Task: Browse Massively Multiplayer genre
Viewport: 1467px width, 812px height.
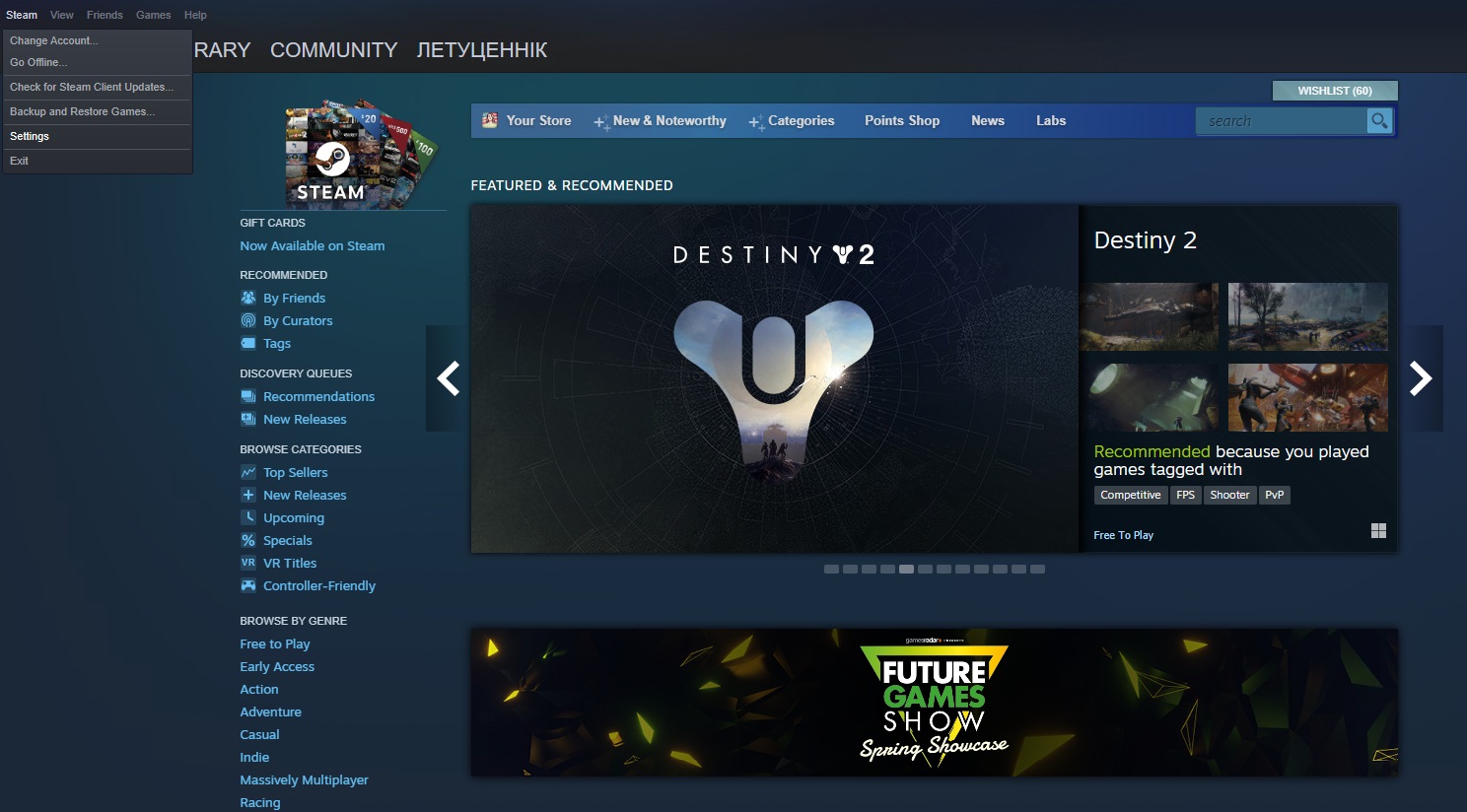Action: pos(305,779)
